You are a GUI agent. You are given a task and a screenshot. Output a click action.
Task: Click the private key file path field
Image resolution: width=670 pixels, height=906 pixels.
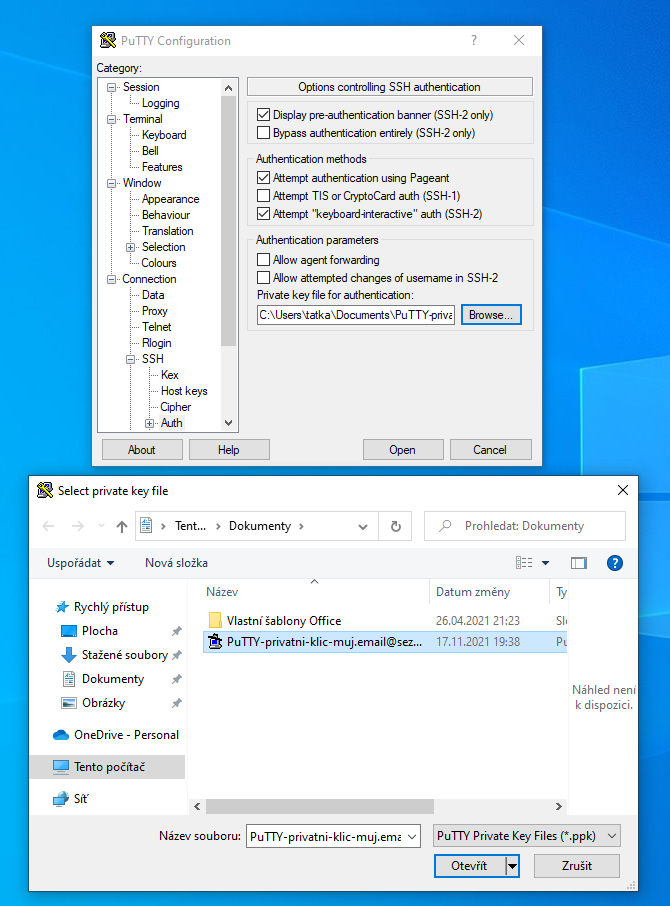pos(356,315)
